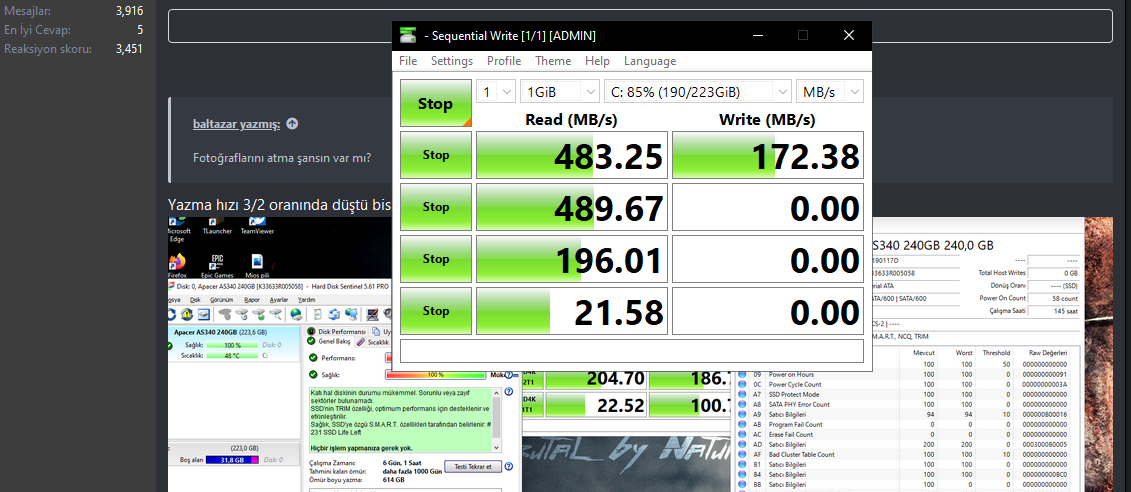
Task: Click the large Stop button with orange corner
Action: [x=436, y=103]
